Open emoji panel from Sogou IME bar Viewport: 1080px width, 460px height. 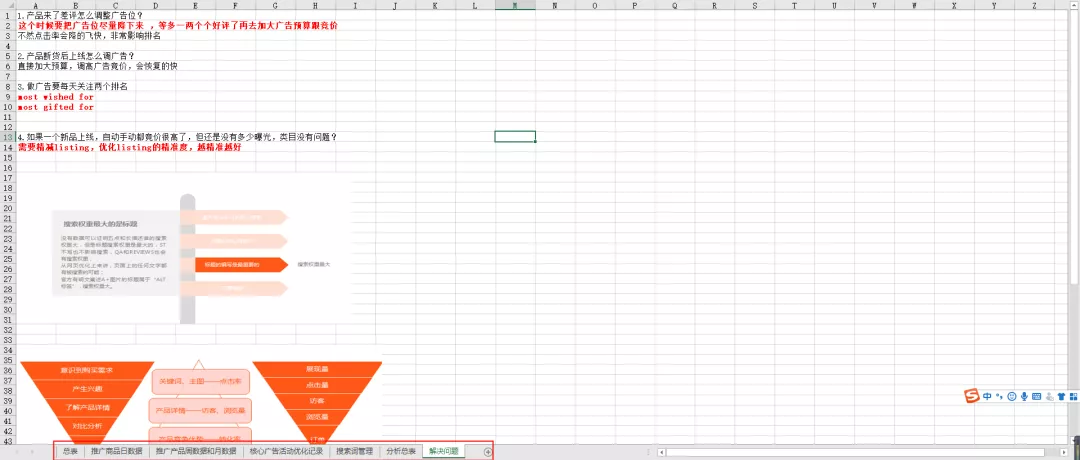pyautogui.click(x=1012, y=397)
